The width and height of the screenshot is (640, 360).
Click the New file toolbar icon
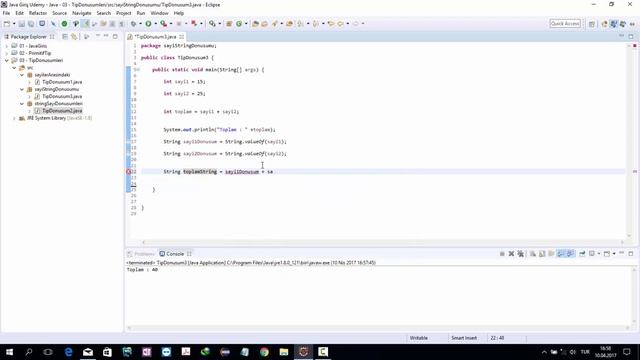(x=7, y=24)
